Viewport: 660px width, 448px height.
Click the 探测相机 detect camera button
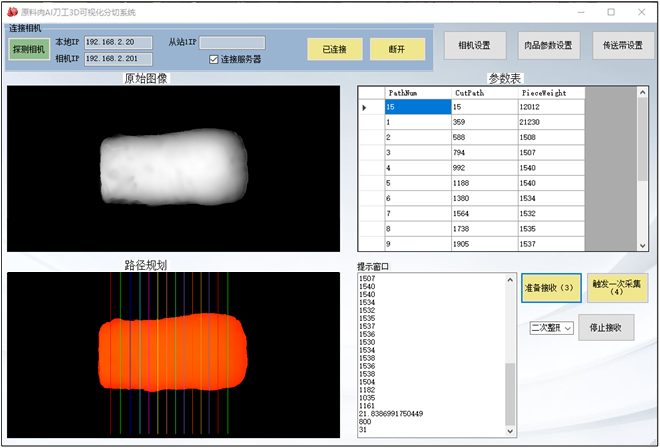(x=29, y=50)
